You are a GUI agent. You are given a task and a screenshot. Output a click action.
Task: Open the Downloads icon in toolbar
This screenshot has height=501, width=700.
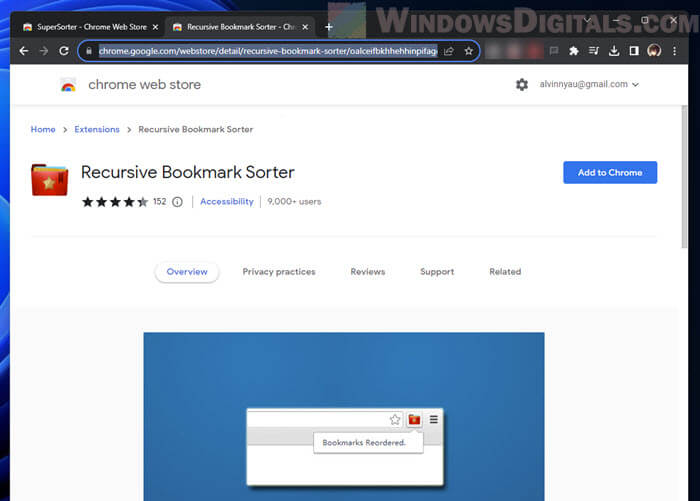pyautogui.click(x=614, y=51)
